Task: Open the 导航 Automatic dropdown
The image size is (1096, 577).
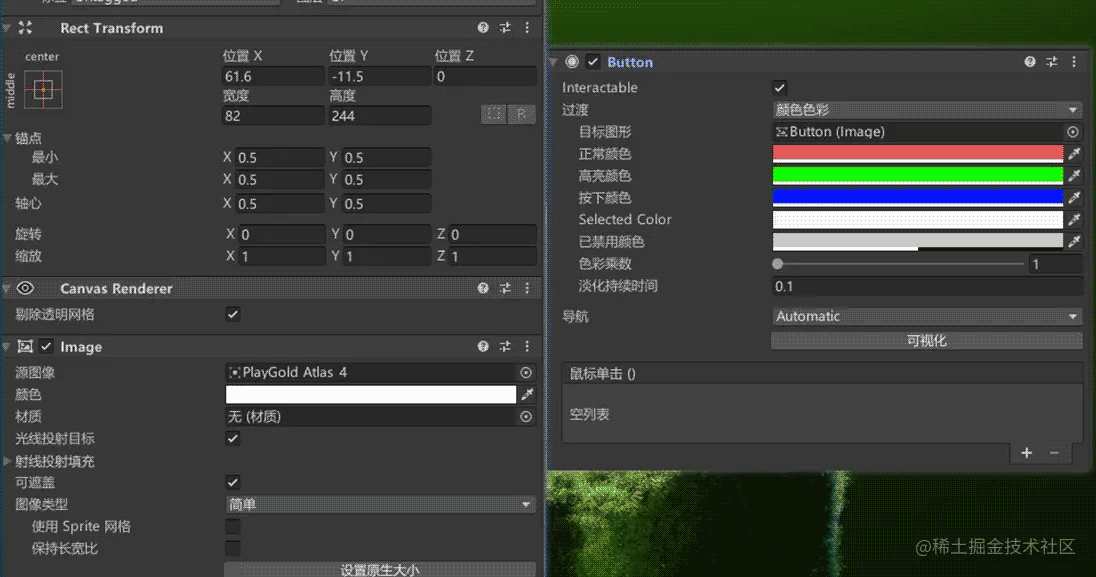Action: [x=926, y=316]
